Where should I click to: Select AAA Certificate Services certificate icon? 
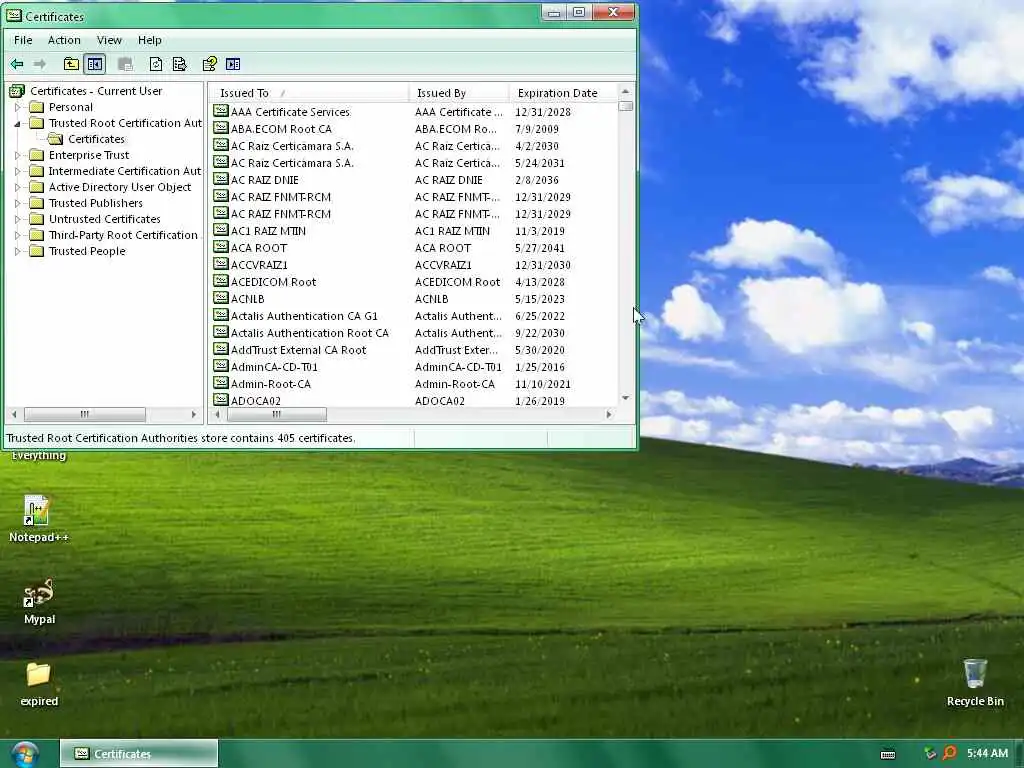coord(221,112)
